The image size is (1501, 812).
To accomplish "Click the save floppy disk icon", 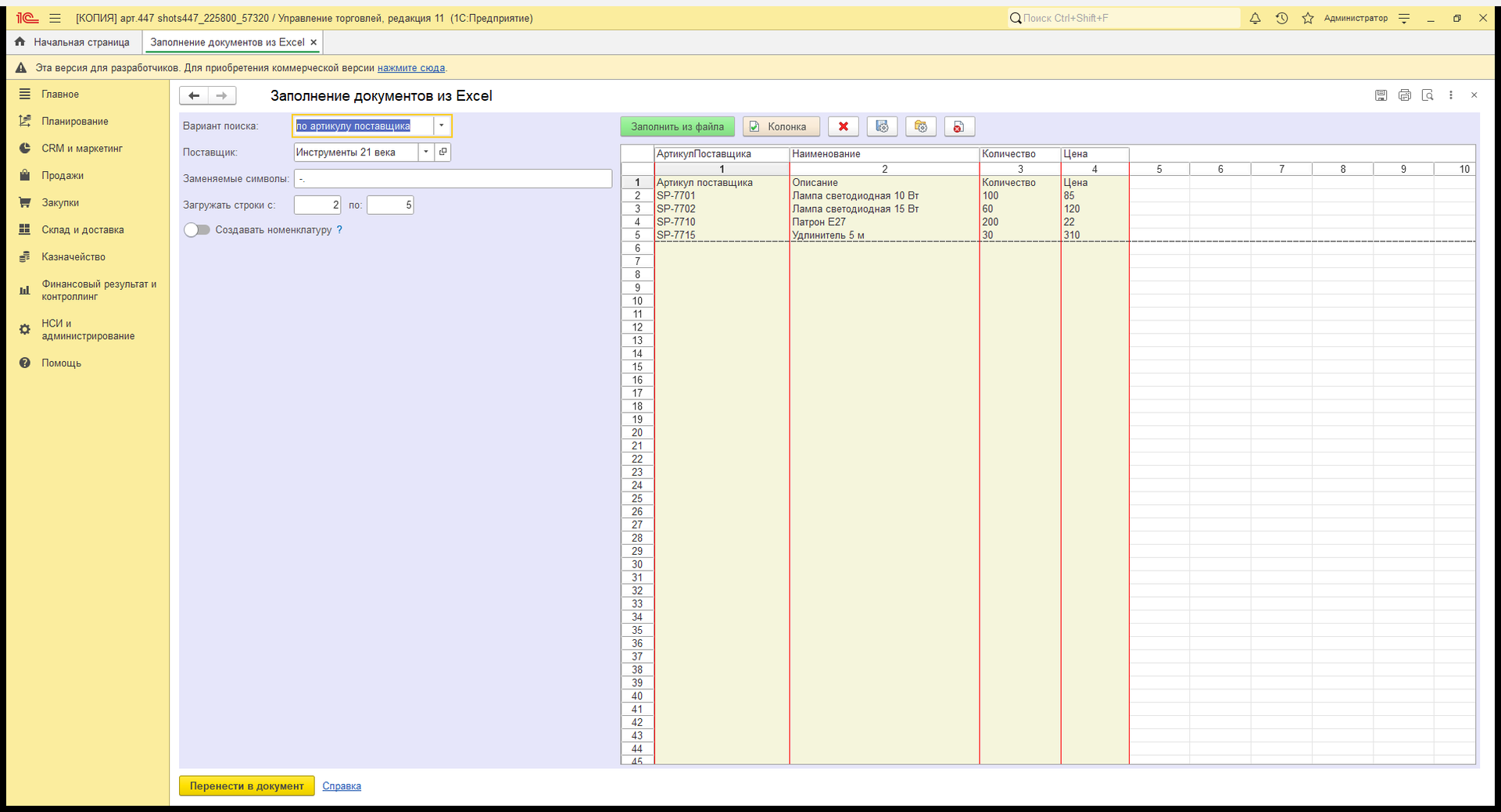I will tap(1381, 95).
